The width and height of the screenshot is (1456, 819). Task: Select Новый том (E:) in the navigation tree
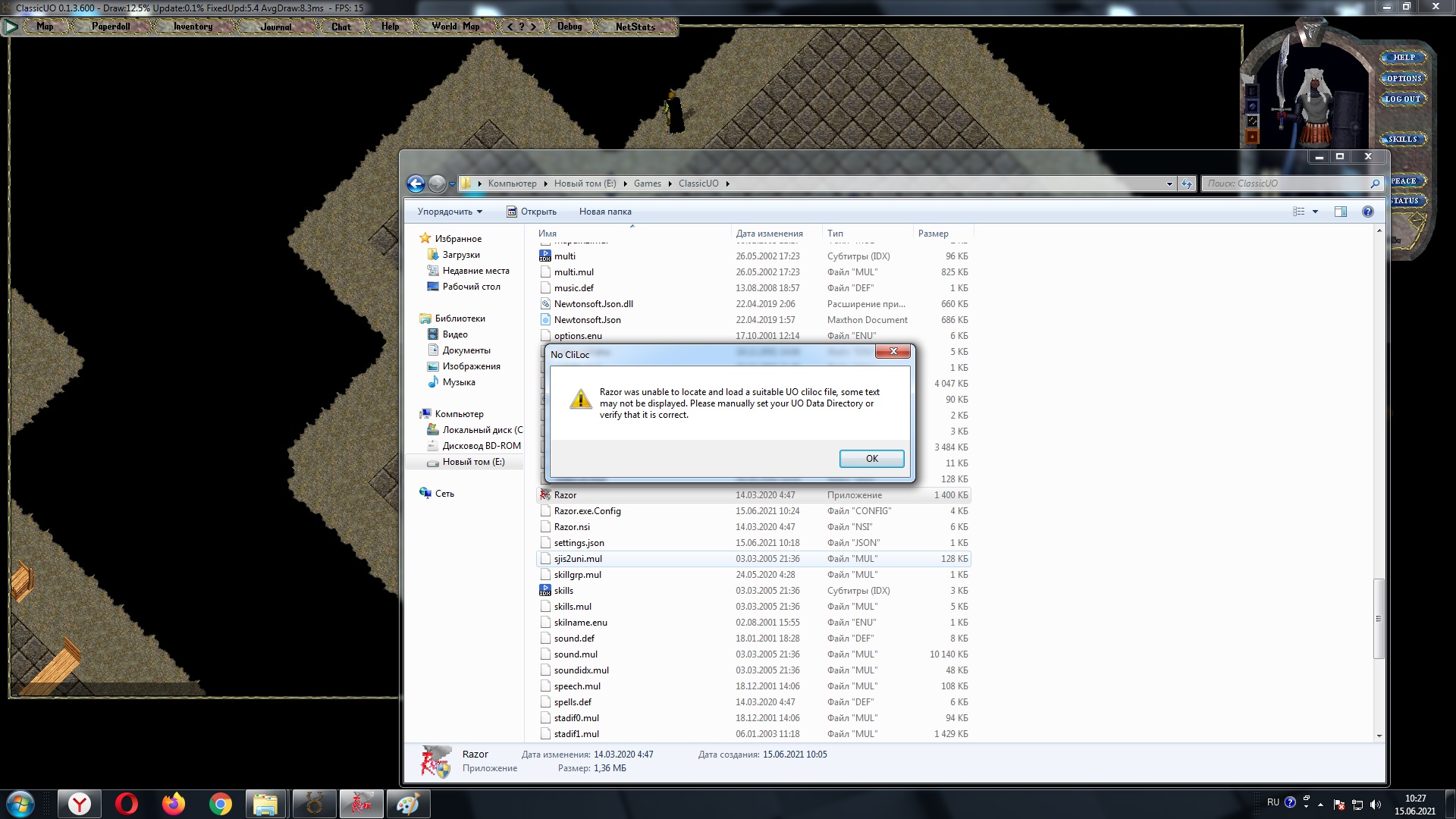pos(473,462)
